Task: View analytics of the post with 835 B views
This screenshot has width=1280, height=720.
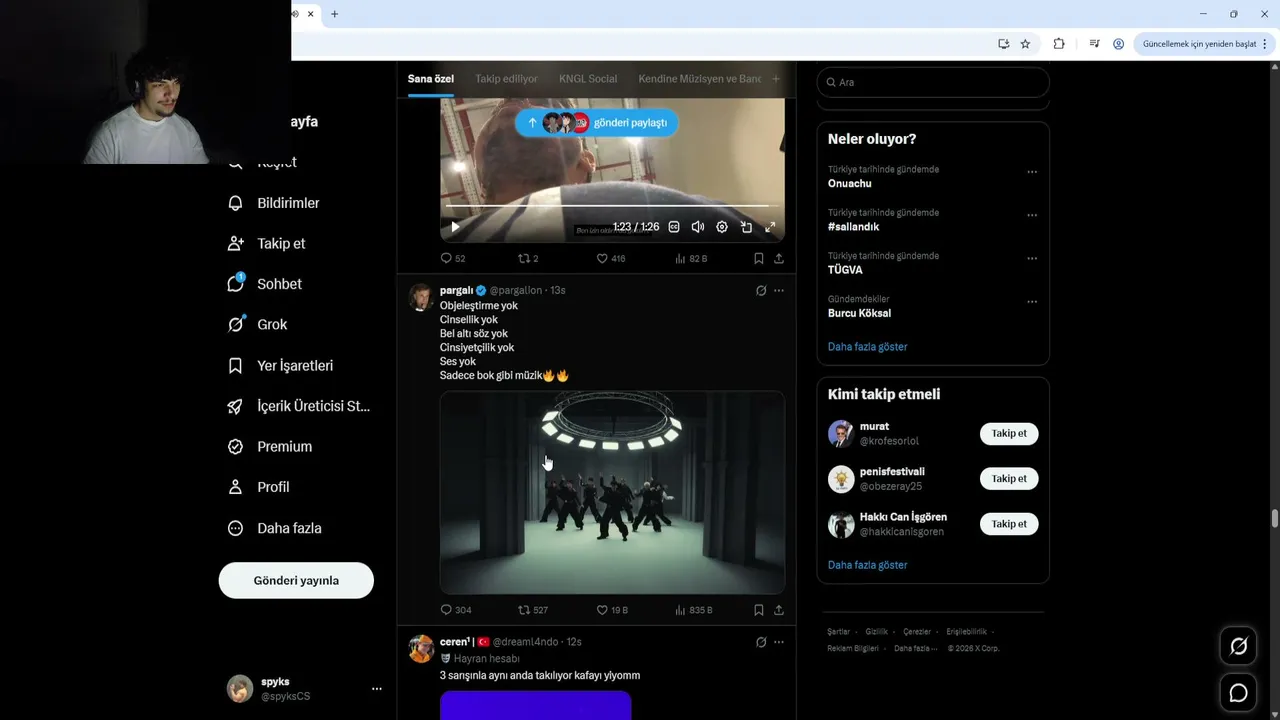Action: (694, 610)
